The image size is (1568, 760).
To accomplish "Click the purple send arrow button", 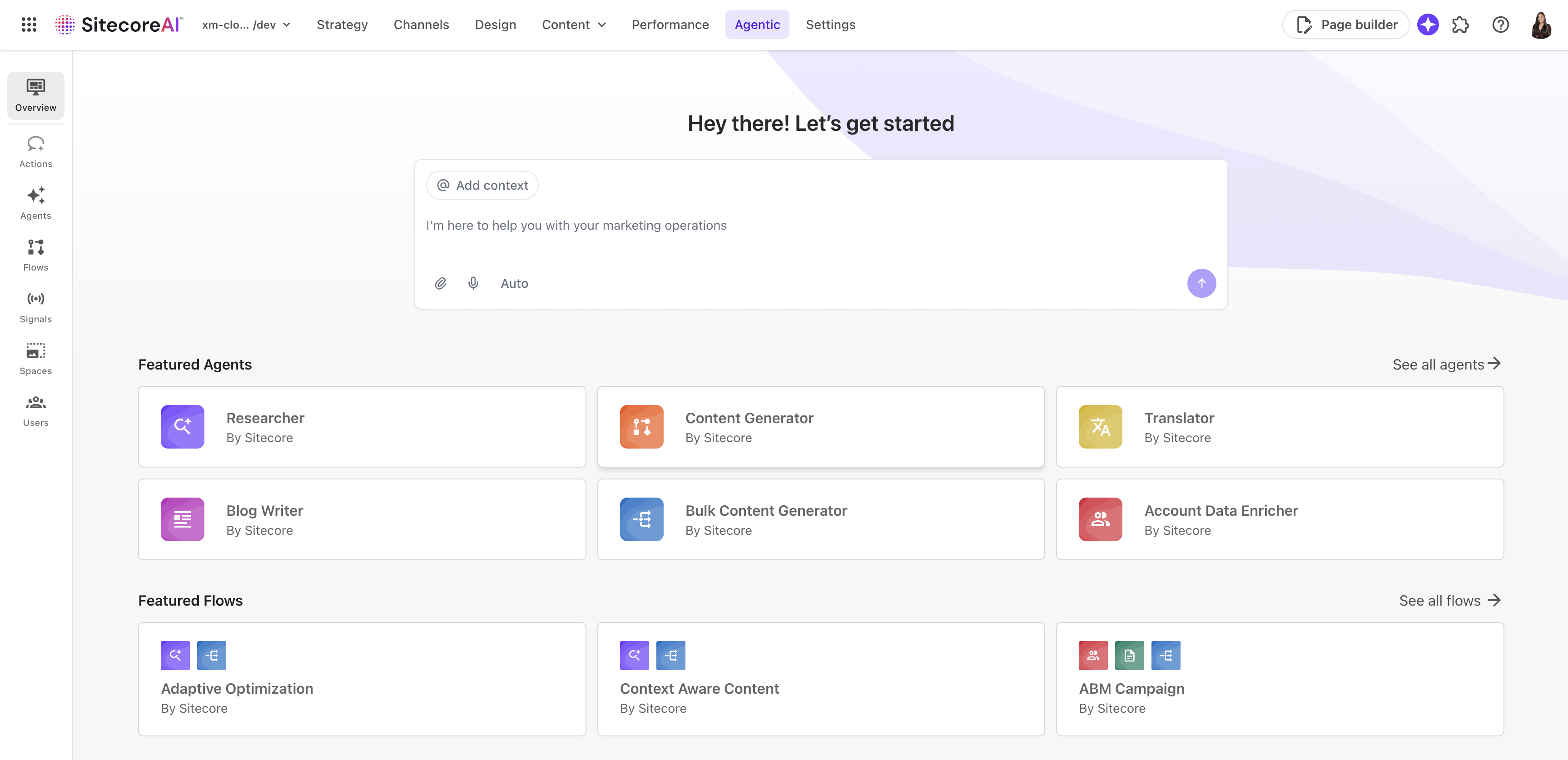I will (1201, 283).
